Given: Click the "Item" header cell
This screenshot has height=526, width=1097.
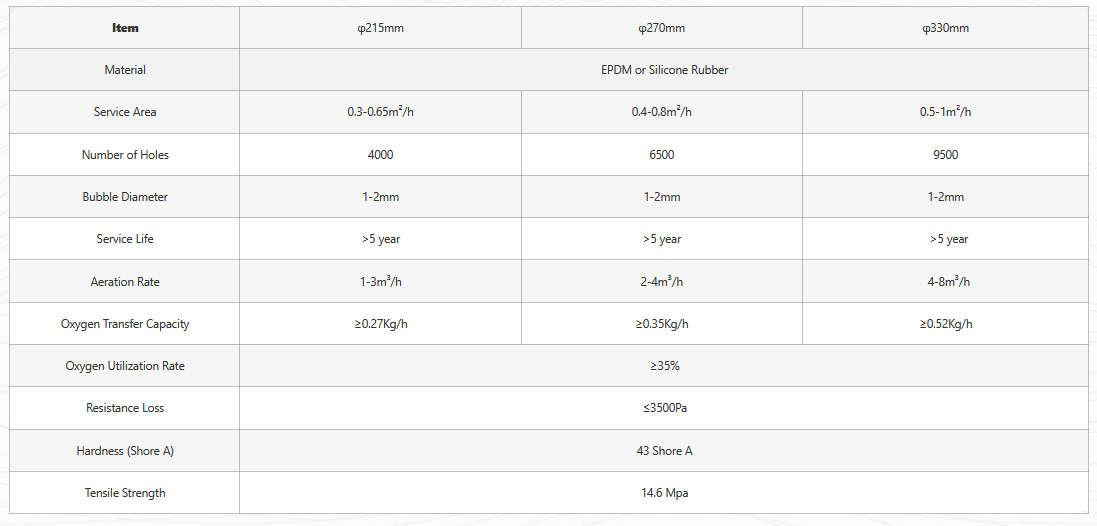Looking at the screenshot, I should (x=125, y=28).
